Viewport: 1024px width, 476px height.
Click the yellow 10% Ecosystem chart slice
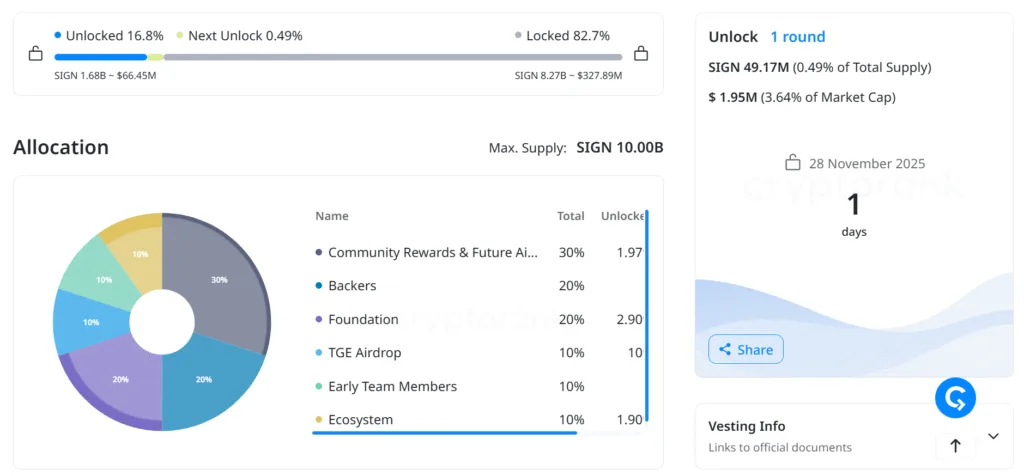[x=140, y=254]
